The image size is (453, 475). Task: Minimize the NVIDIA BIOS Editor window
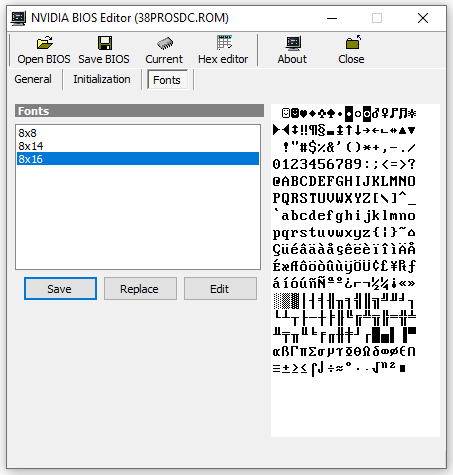[332, 18]
